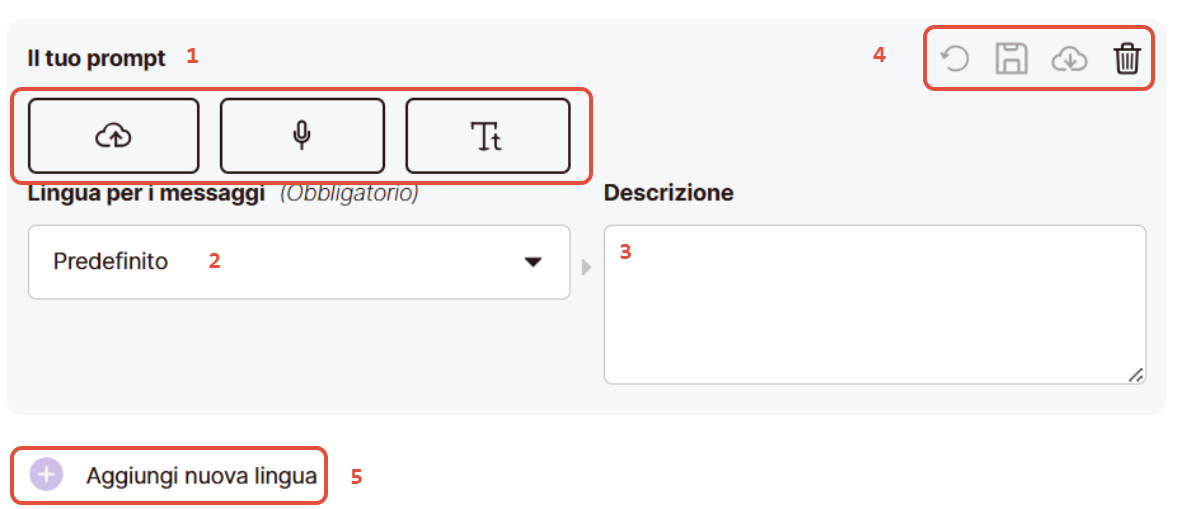1177x509 pixels.
Task: Save the prompt with floppy disk icon
Action: point(1011,60)
